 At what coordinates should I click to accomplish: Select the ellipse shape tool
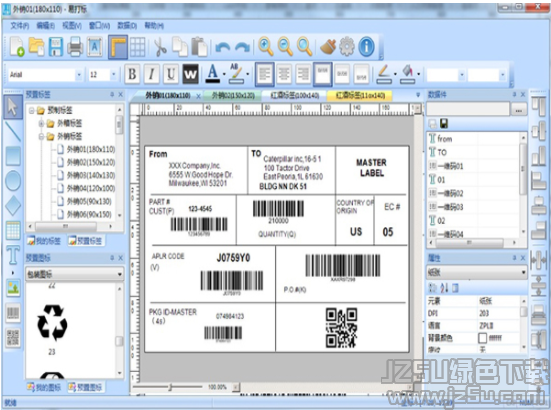point(13,181)
